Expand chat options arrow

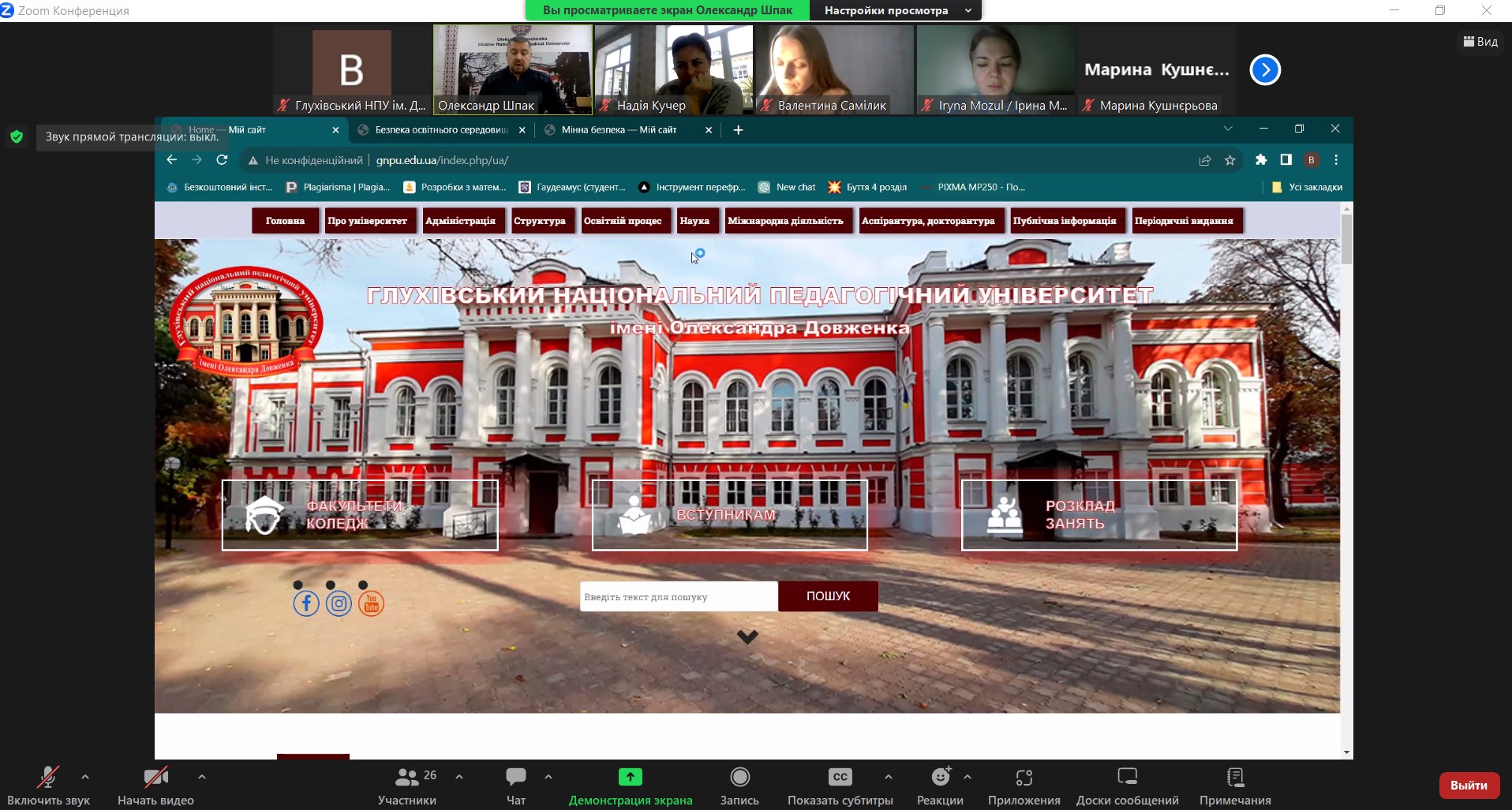548,777
